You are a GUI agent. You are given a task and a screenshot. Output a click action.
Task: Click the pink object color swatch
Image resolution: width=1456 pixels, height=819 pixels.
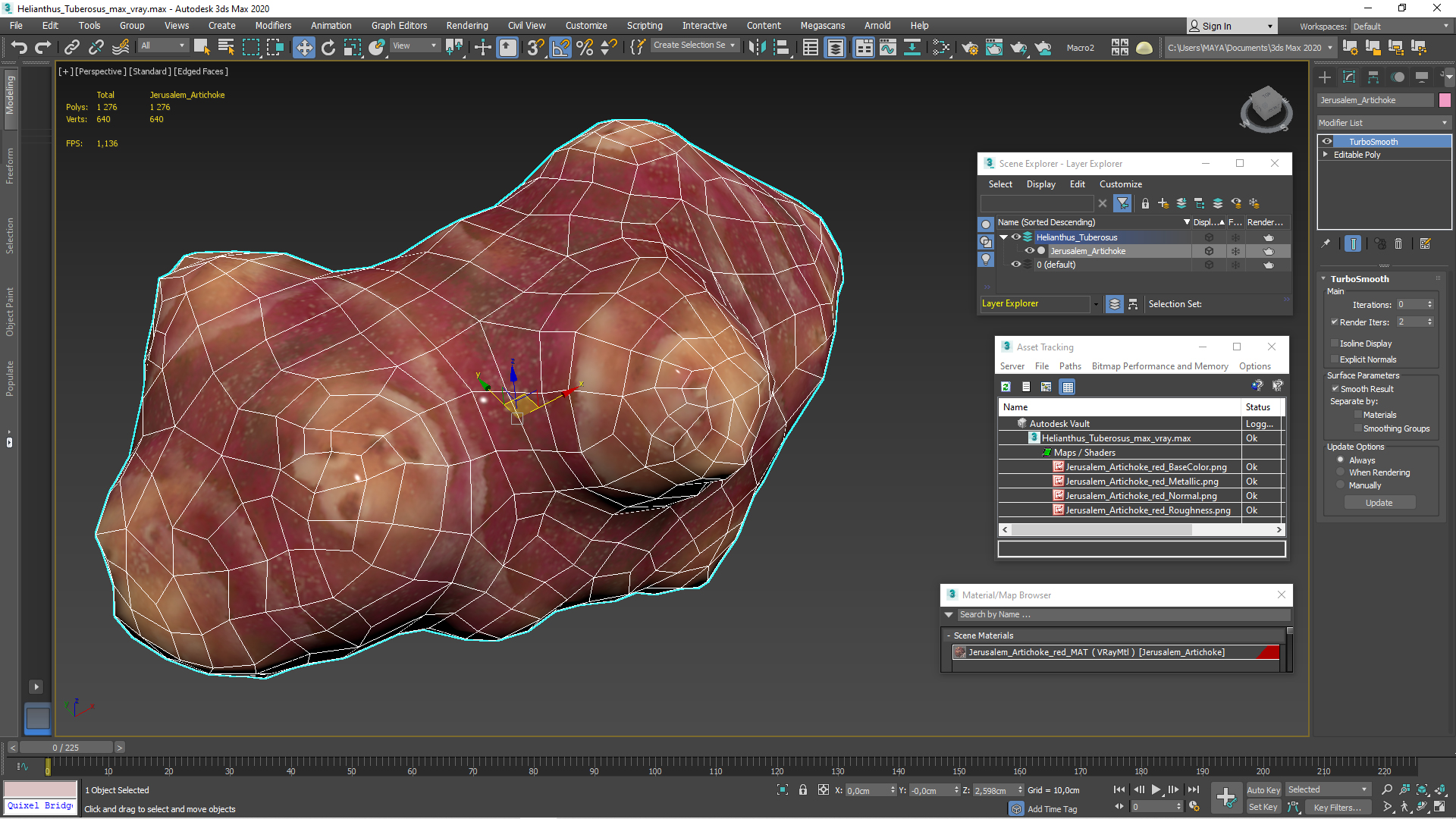1445,100
